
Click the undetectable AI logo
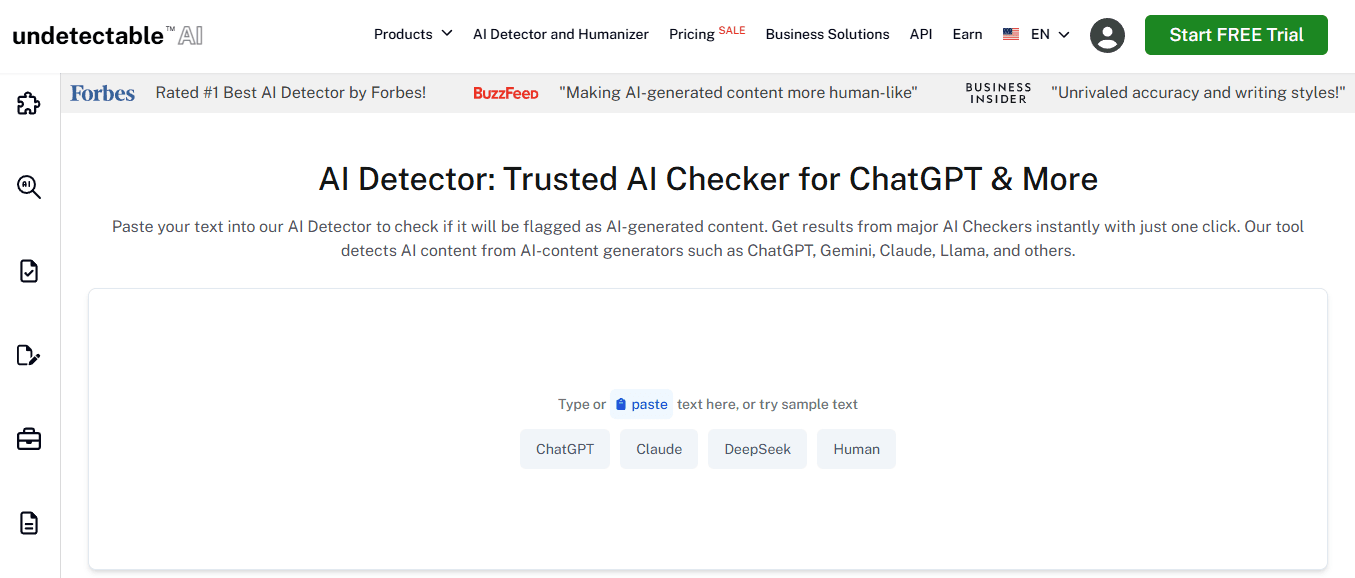(x=107, y=33)
